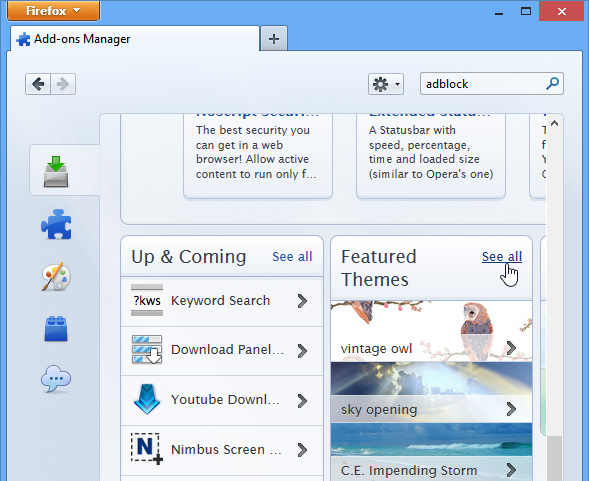
Task: Expand arrow next to Youtube Downl...
Action: tap(302, 401)
